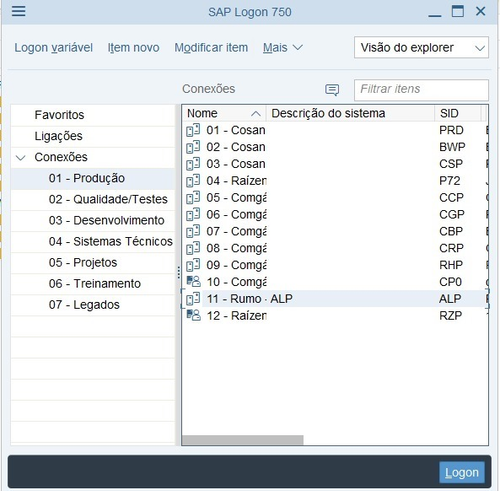Click the Filtrar itens search field
This screenshot has height=491, width=500.
(421, 90)
